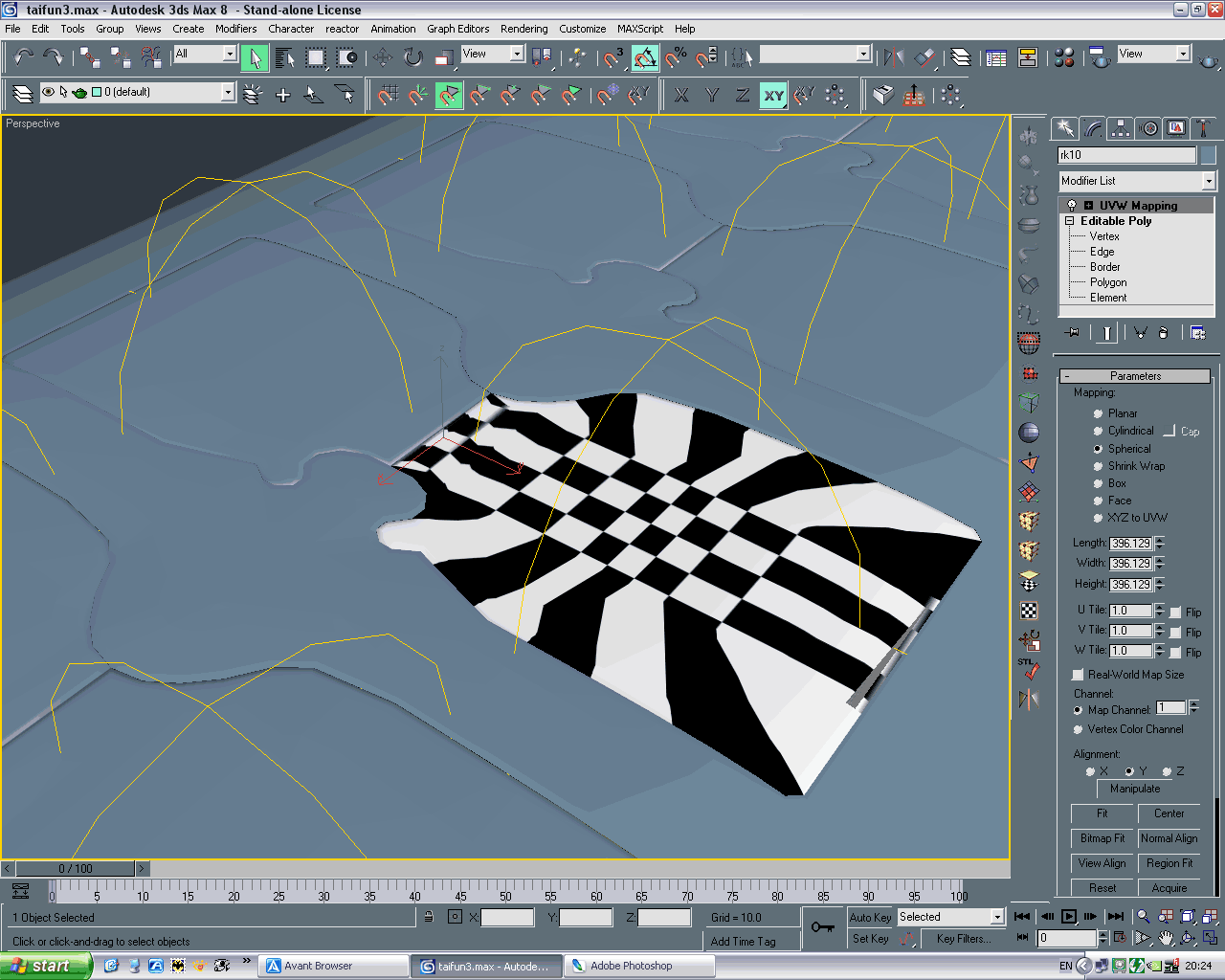
Task: Open Select by Name list icon
Action: tap(285, 58)
